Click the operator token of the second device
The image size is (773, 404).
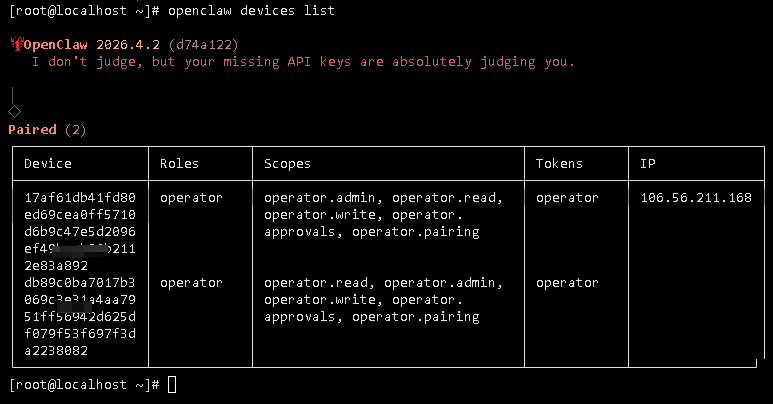point(567,283)
